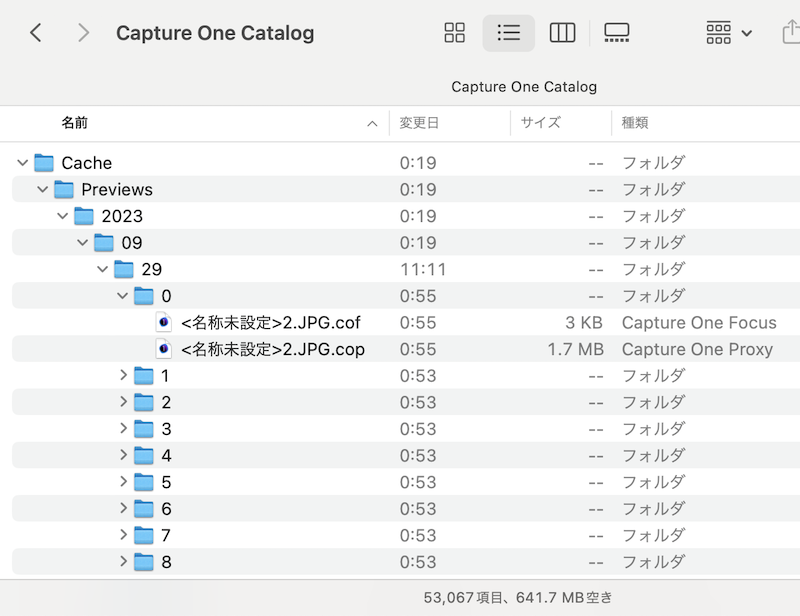This screenshot has width=800, height=616.
Task: Select the folder 5 icon
Action: 143,482
